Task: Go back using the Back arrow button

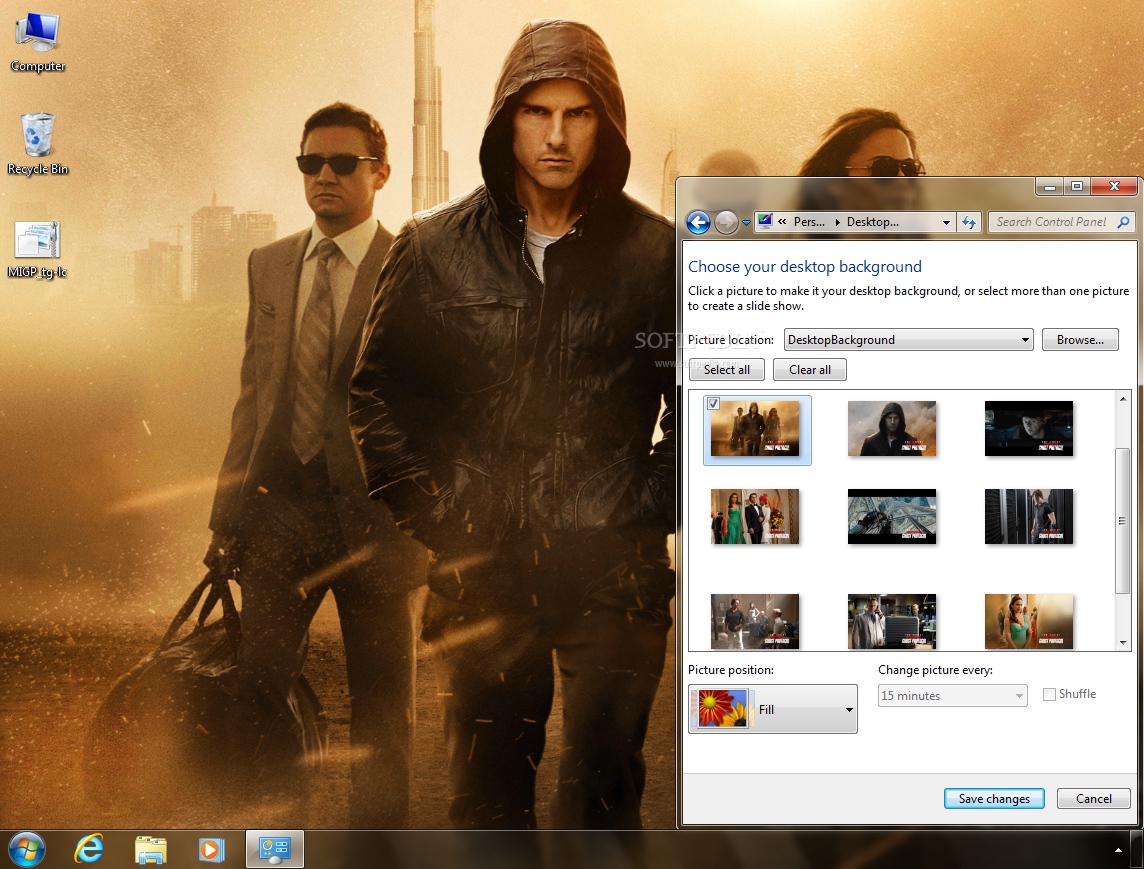Action: point(698,222)
